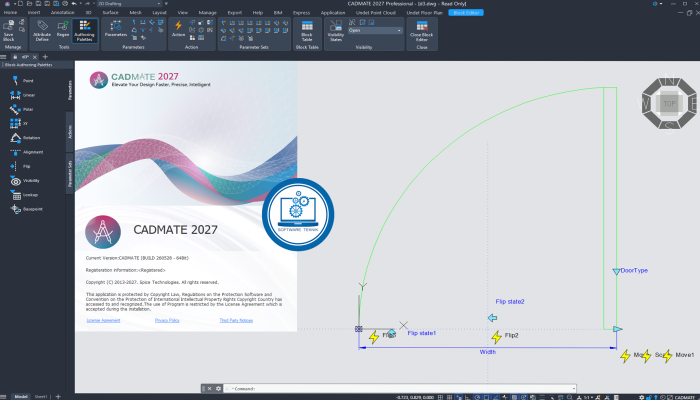Click command line settings wrench icon
Viewport: 700px width, 400px height.
[x=218, y=389]
